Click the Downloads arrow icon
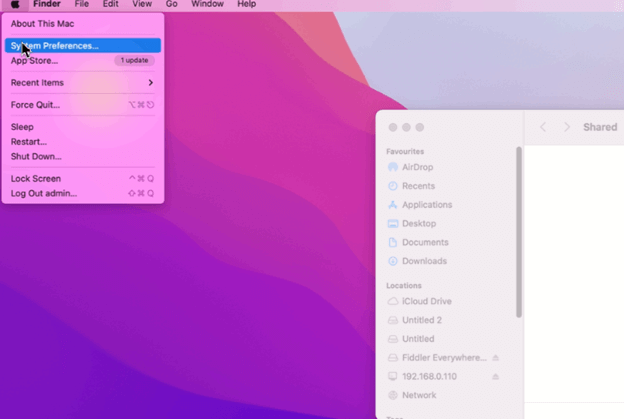Viewport: 624px width, 419px height. point(393,261)
